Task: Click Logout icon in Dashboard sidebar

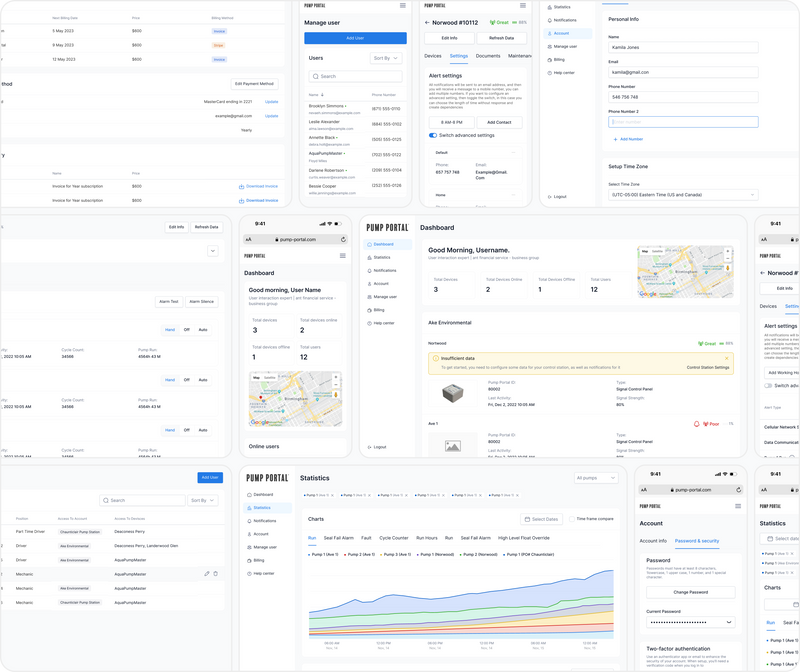Action: click(369, 447)
